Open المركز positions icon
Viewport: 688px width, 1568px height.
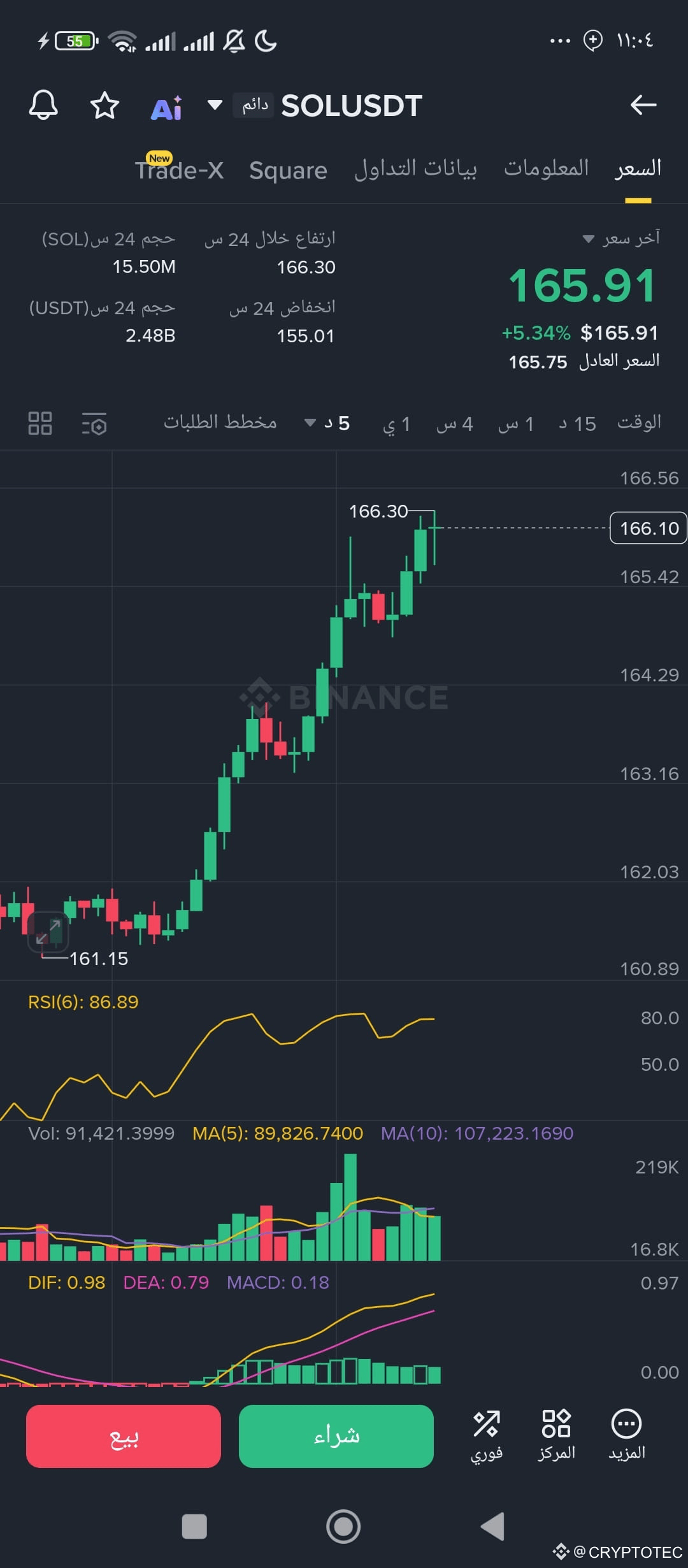point(556,1435)
